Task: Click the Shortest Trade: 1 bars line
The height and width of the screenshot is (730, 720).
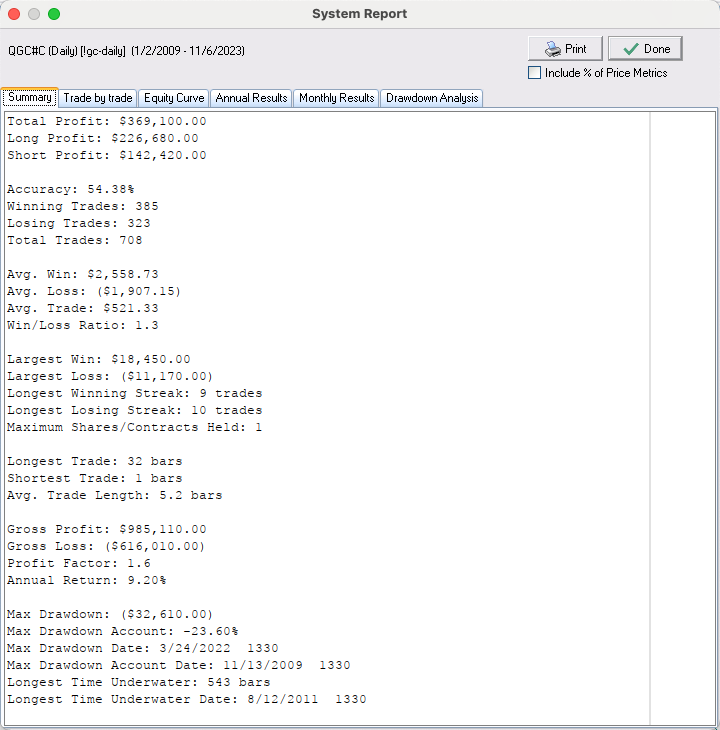Action: tap(94, 478)
